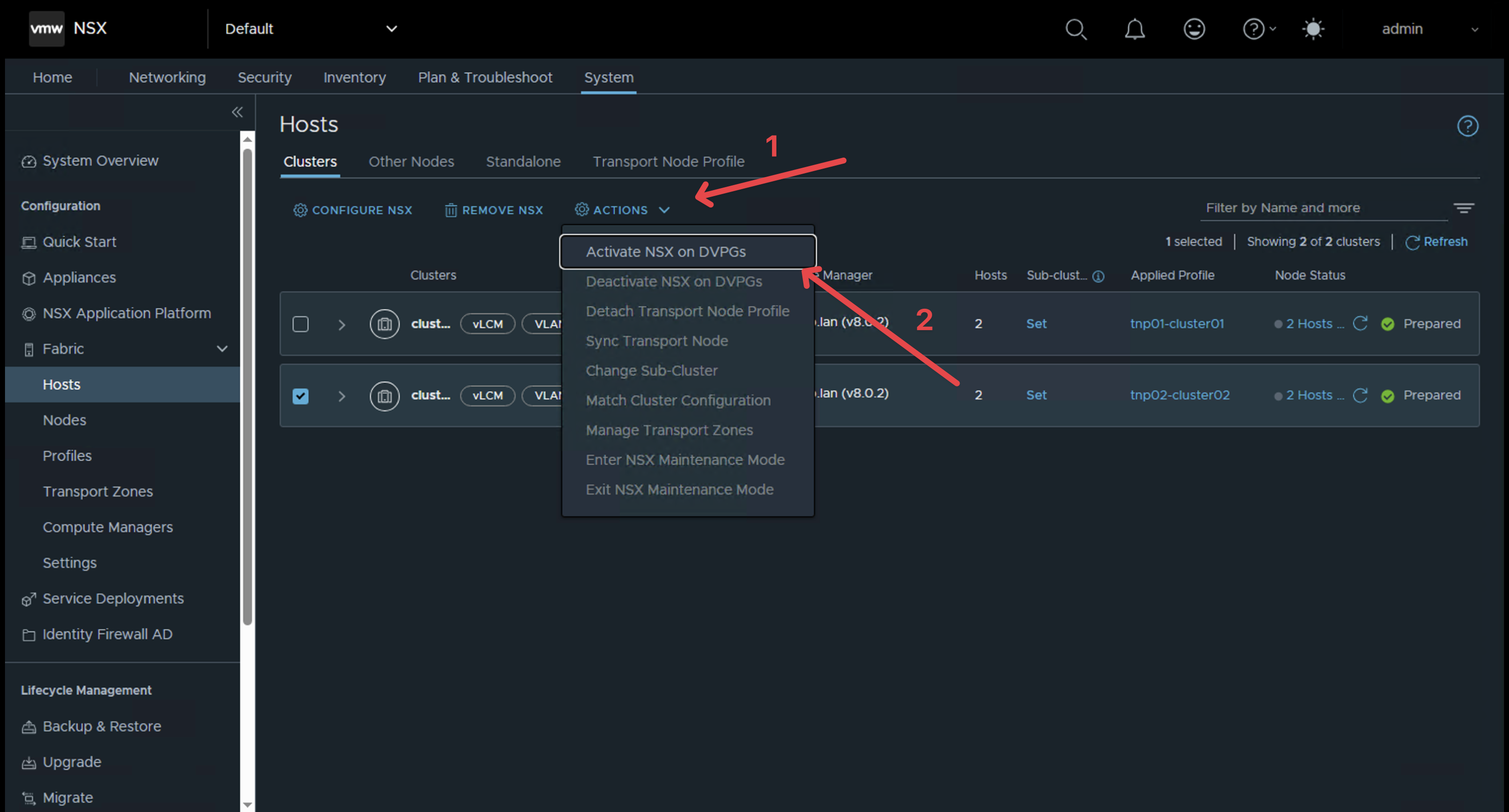This screenshot has width=1509, height=812.
Task: View notifications via the bell icon
Action: (1135, 29)
